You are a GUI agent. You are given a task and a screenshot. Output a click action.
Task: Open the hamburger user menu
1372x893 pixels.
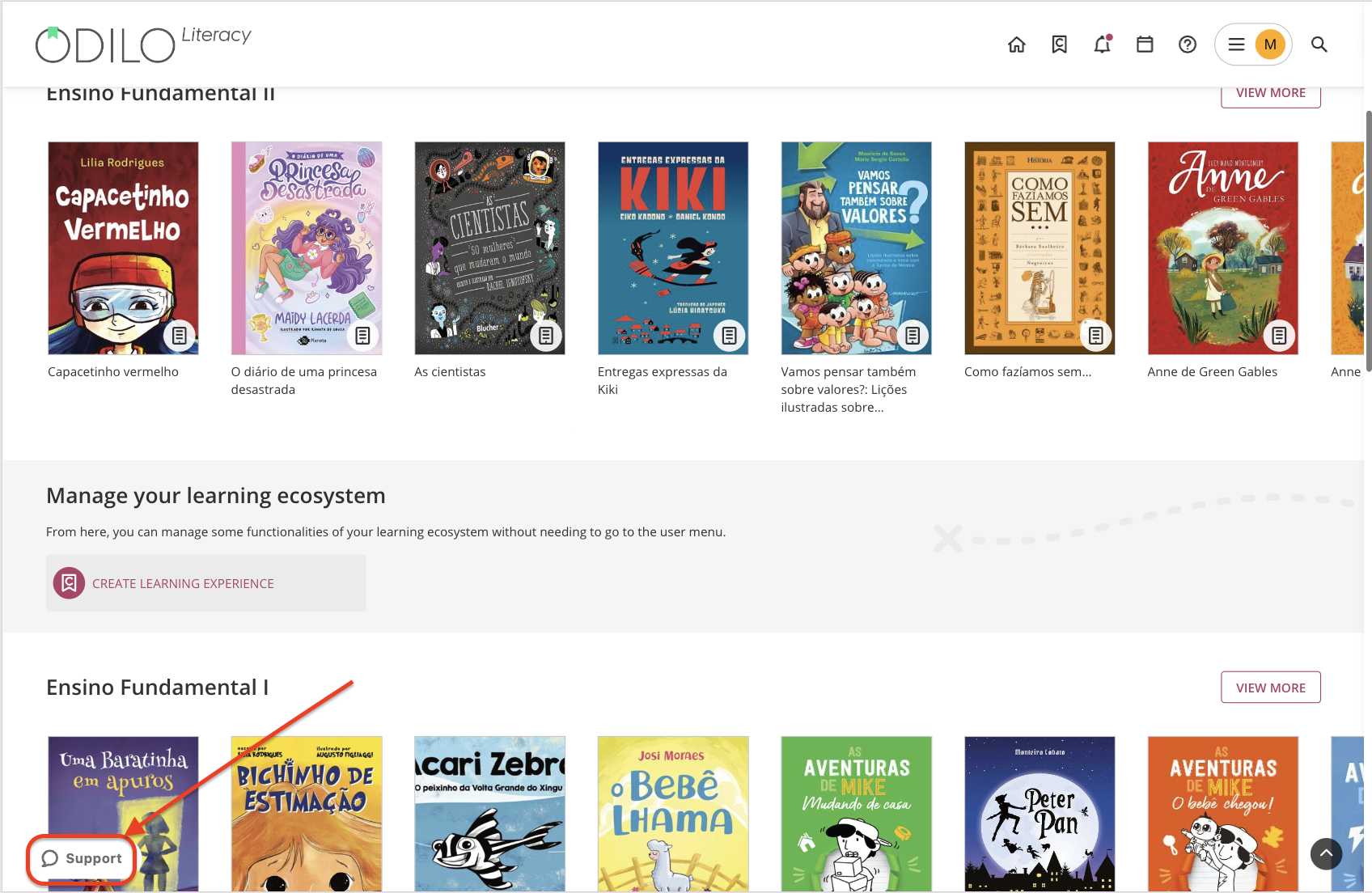1236,44
